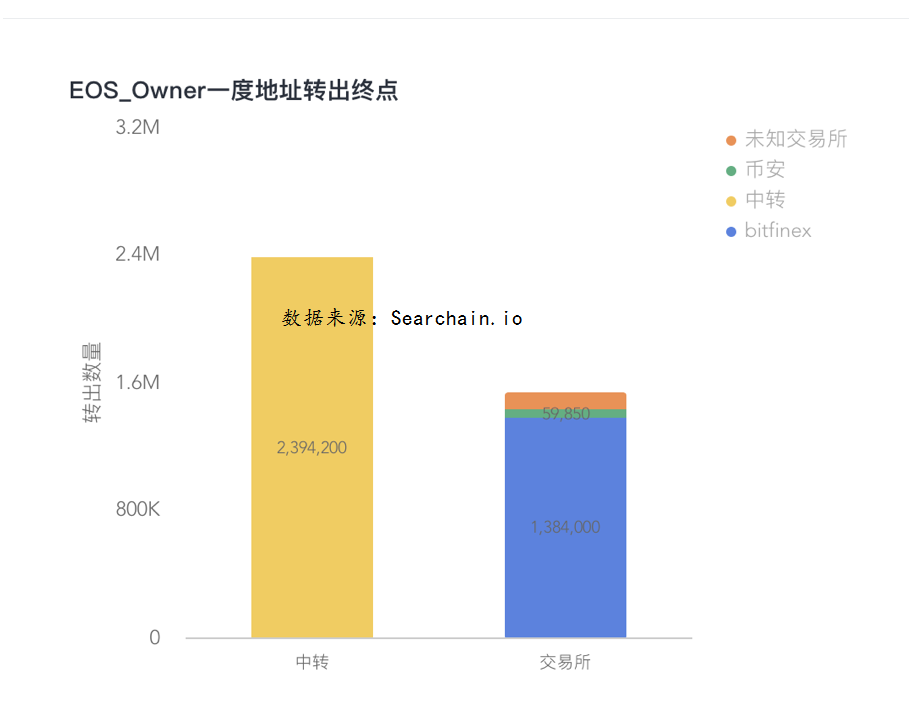Click the 2.4M y-axis tick
The height and width of the screenshot is (716, 909).
click(x=137, y=254)
